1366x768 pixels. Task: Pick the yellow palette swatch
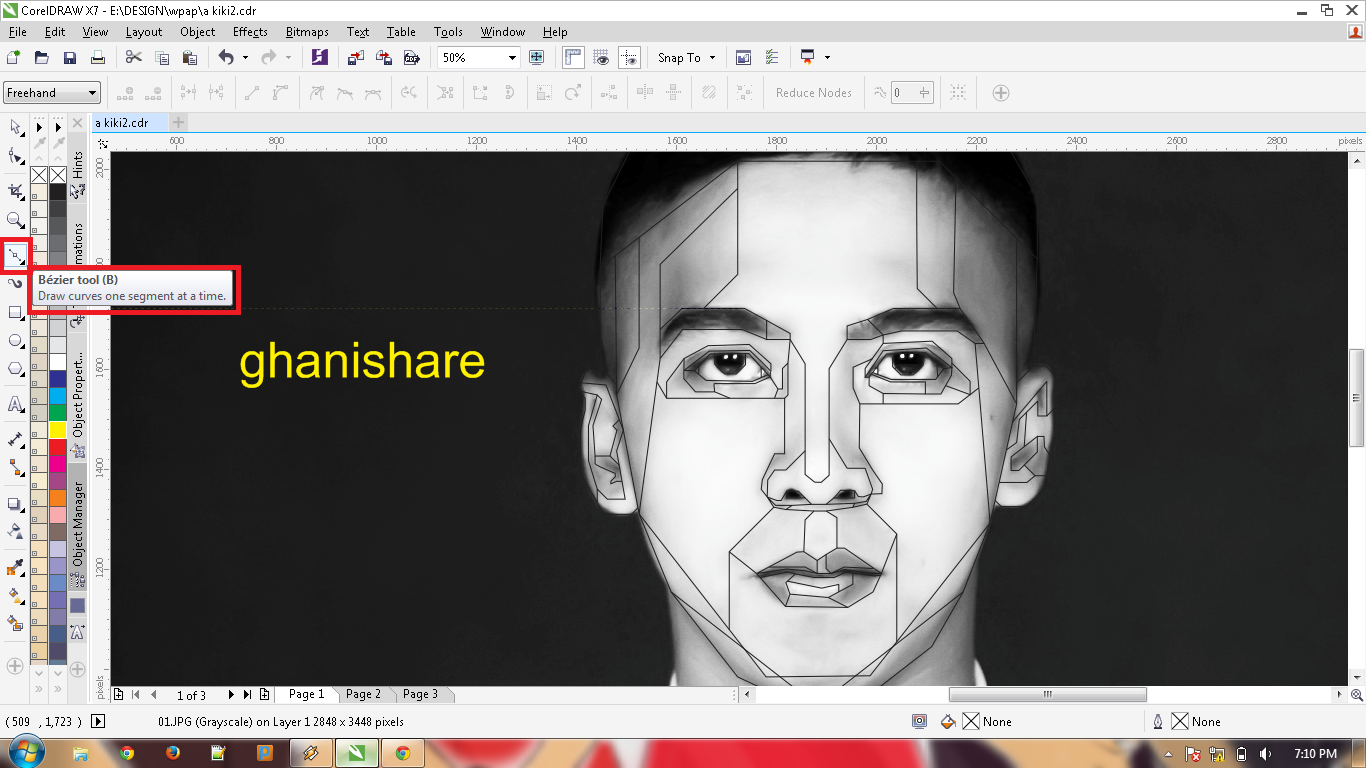pos(58,429)
